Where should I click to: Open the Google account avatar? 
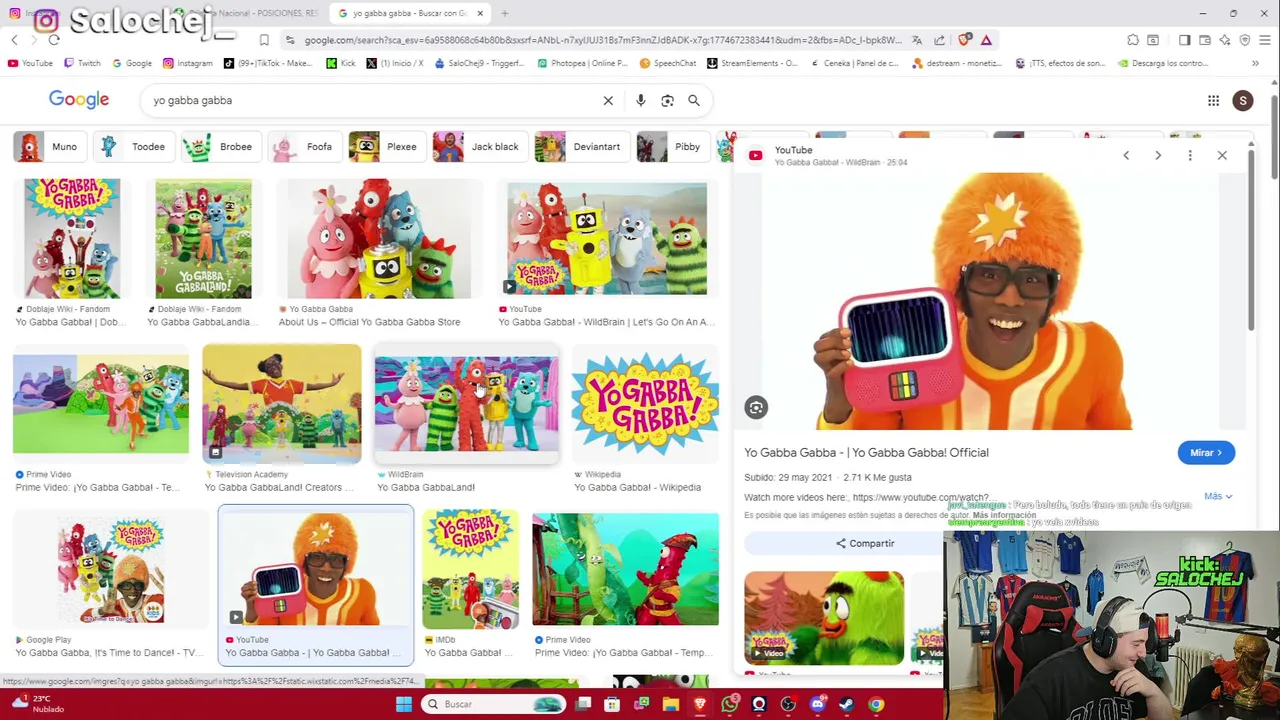click(x=1243, y=100)
